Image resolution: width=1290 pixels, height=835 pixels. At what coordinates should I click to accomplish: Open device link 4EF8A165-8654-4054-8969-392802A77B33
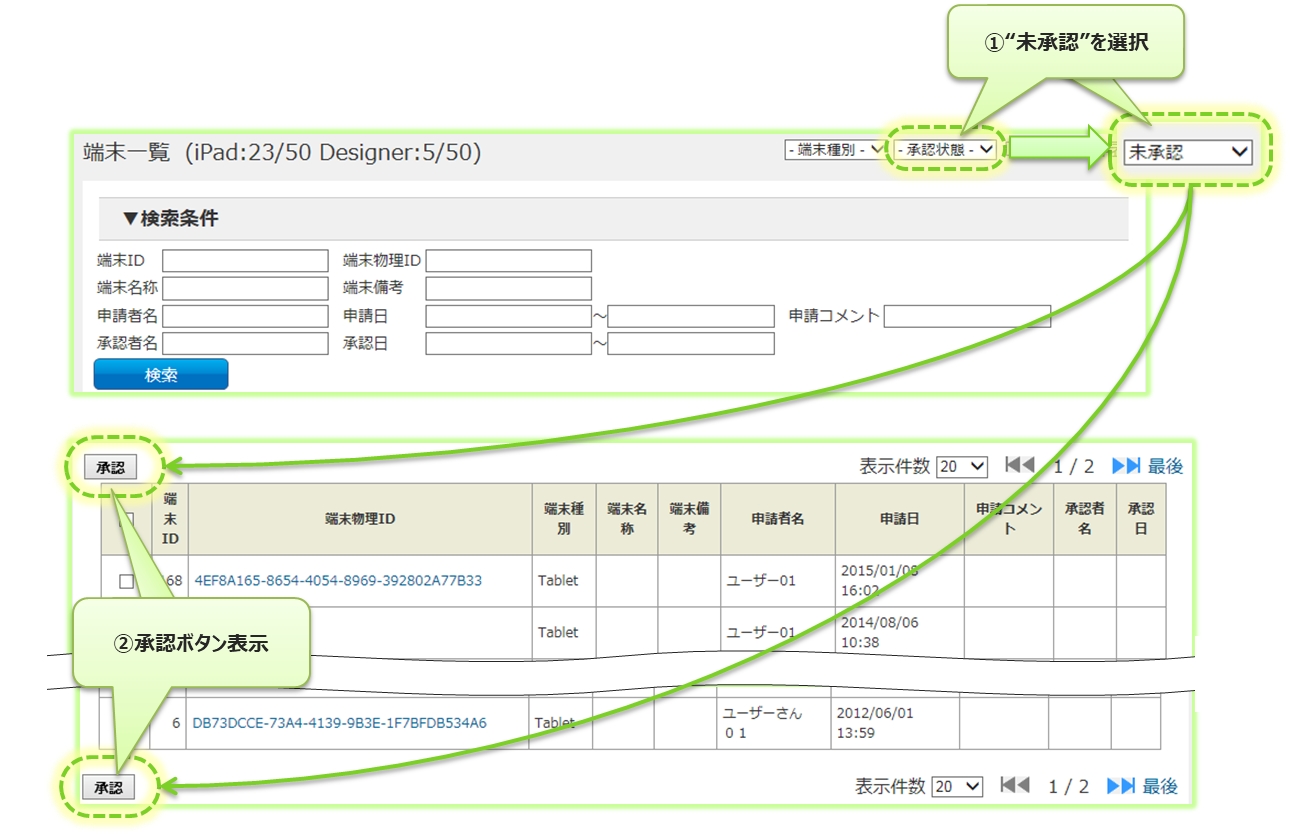pos(338,580)
